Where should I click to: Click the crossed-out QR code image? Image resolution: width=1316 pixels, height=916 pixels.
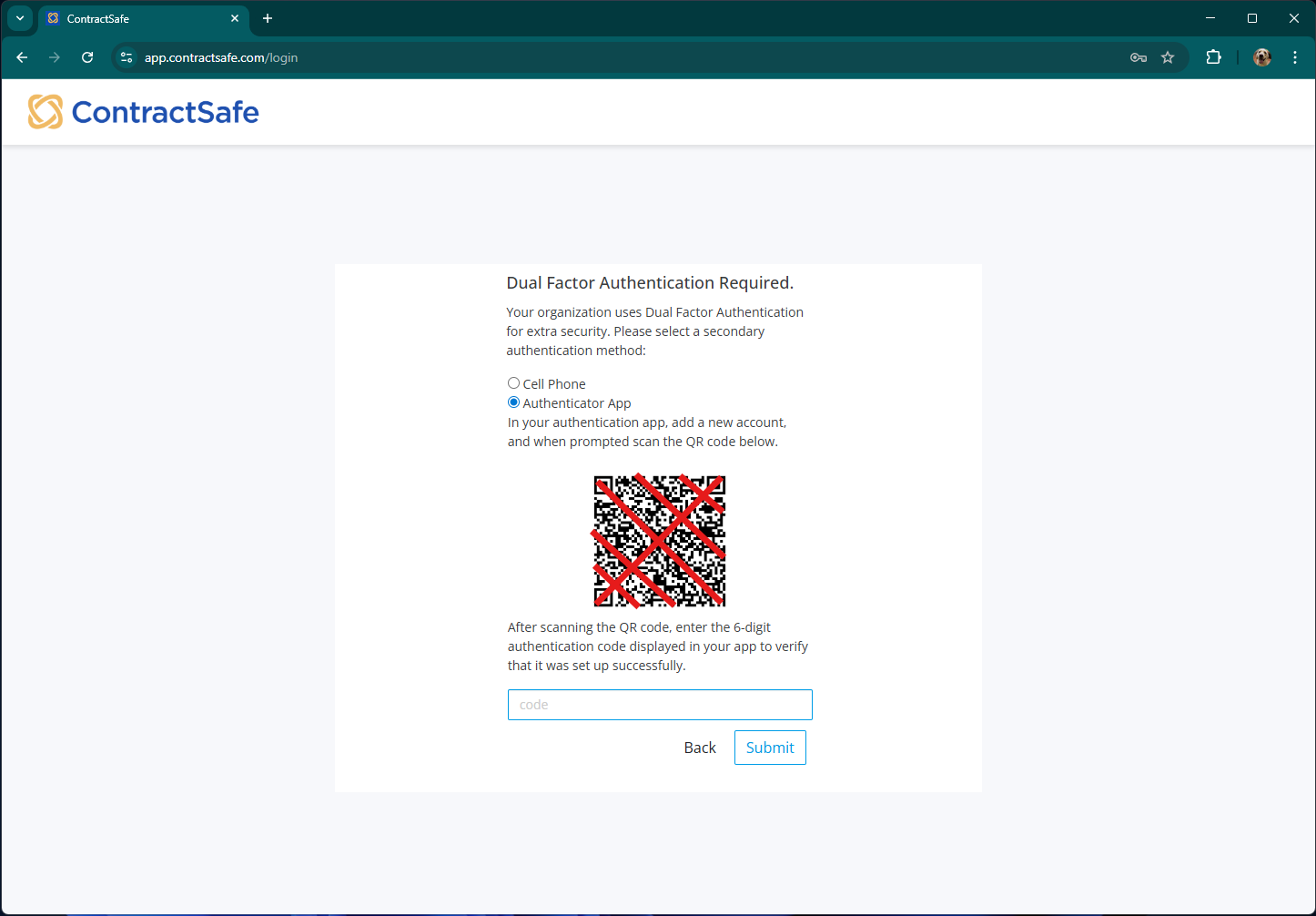coord(659,540)
